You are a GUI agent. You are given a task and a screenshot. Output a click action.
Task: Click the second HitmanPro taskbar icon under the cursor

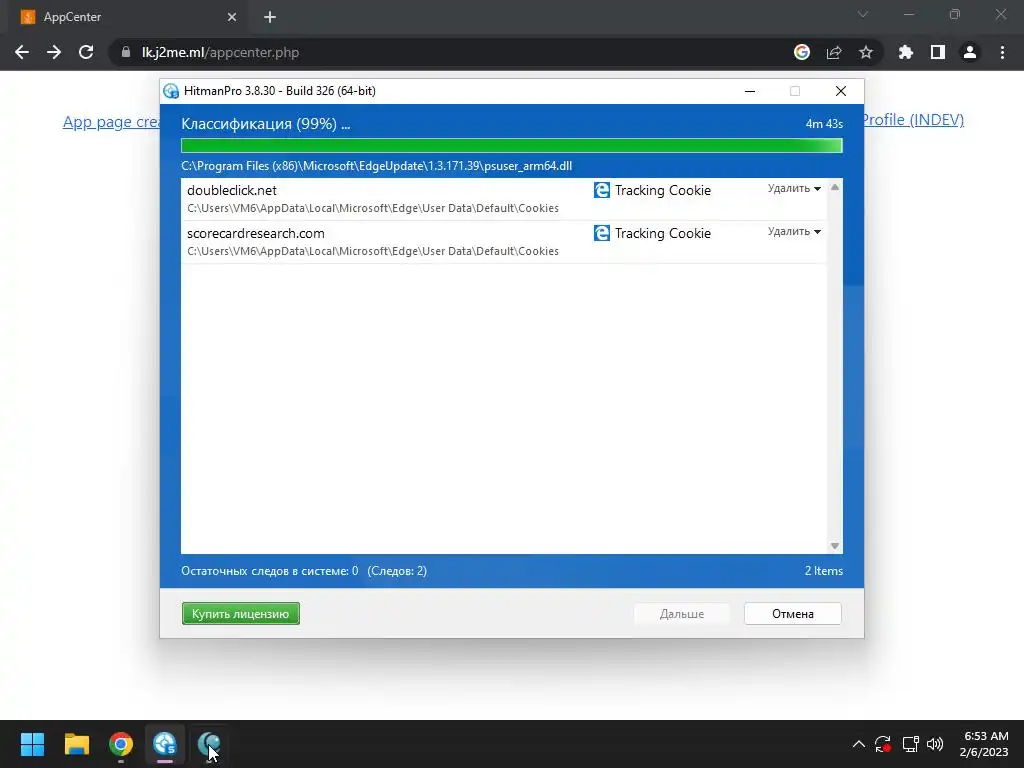coord(209,744)
